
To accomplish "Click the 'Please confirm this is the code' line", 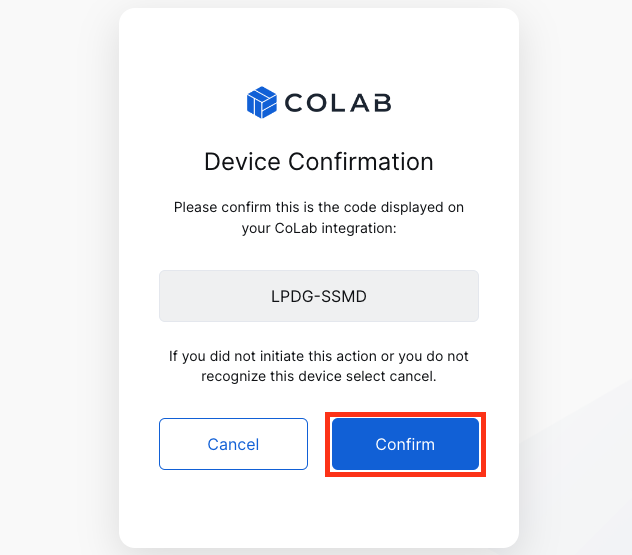I will (x=319, y=207).
